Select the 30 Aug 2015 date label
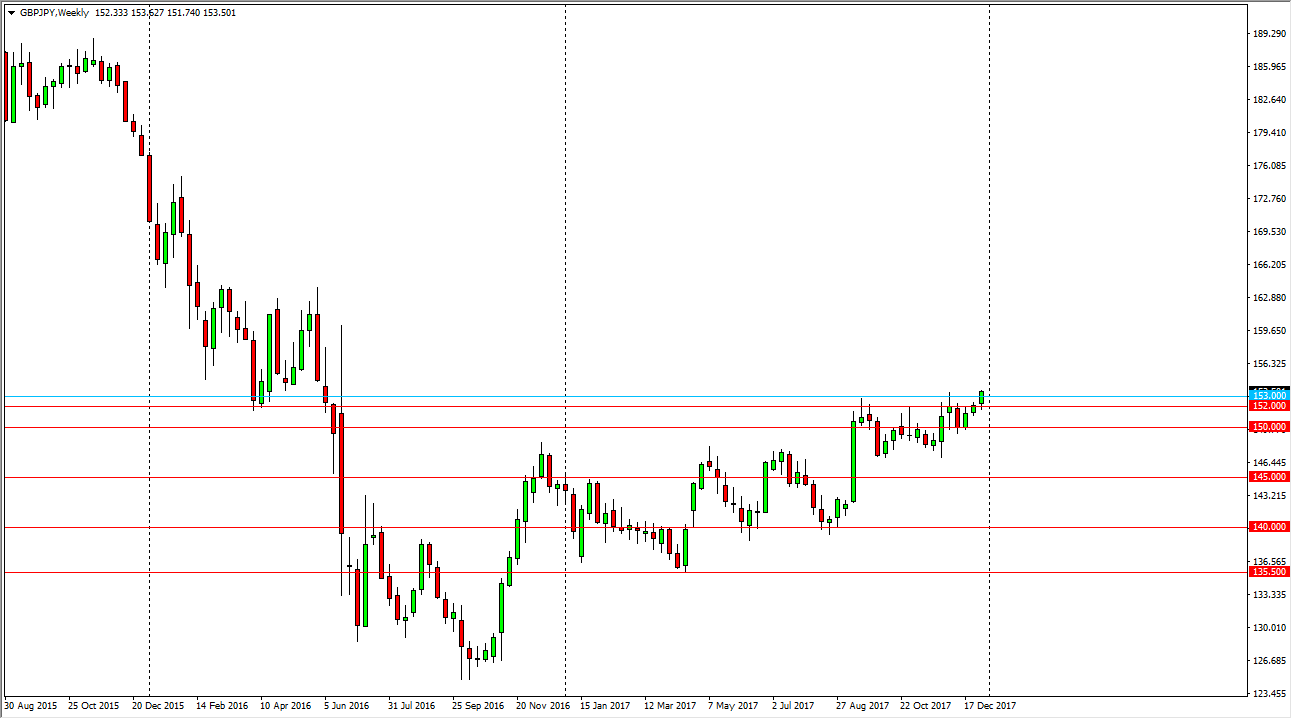 (30, 705)
